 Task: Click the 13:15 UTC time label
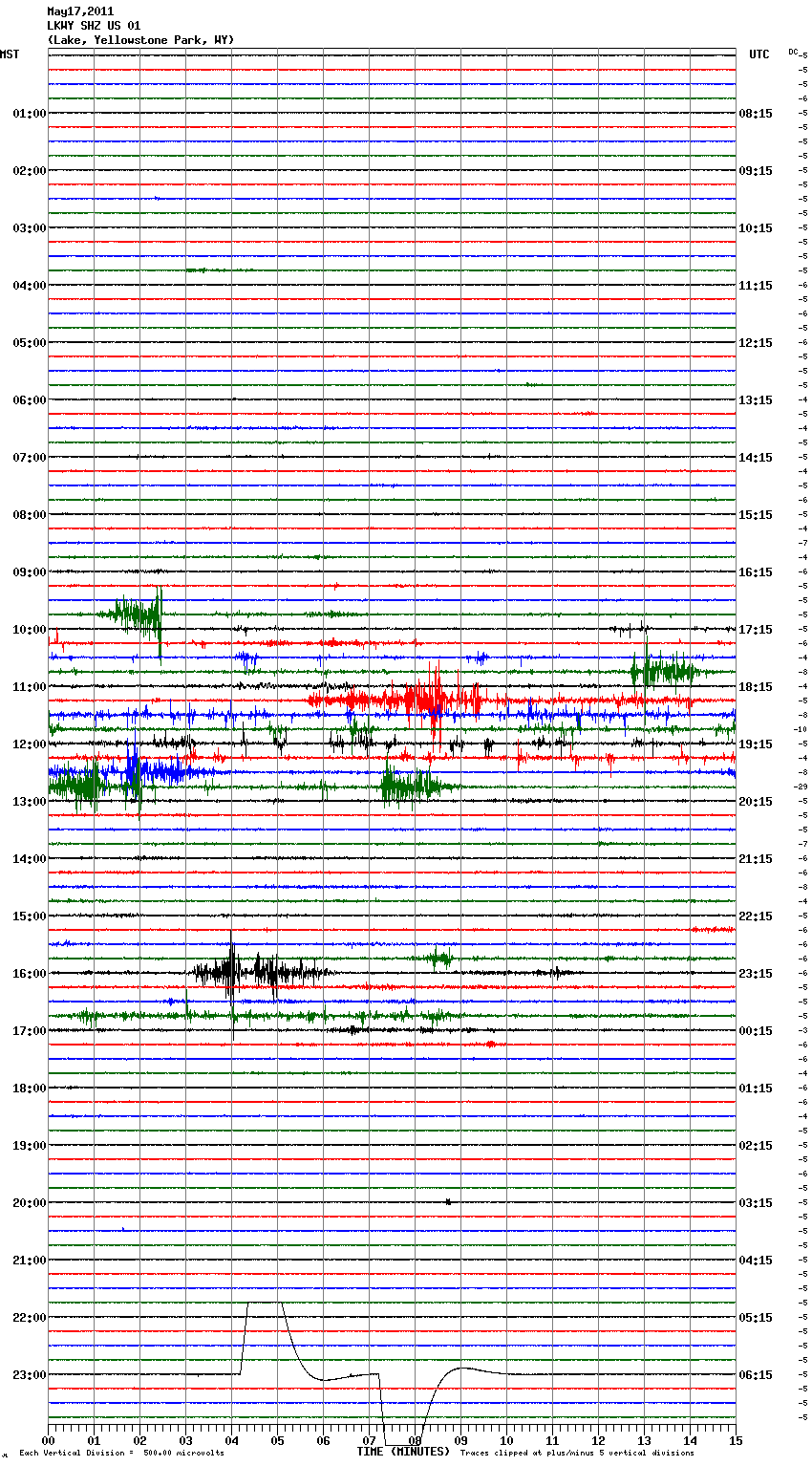pyautogui.click(x=756, y=400)
